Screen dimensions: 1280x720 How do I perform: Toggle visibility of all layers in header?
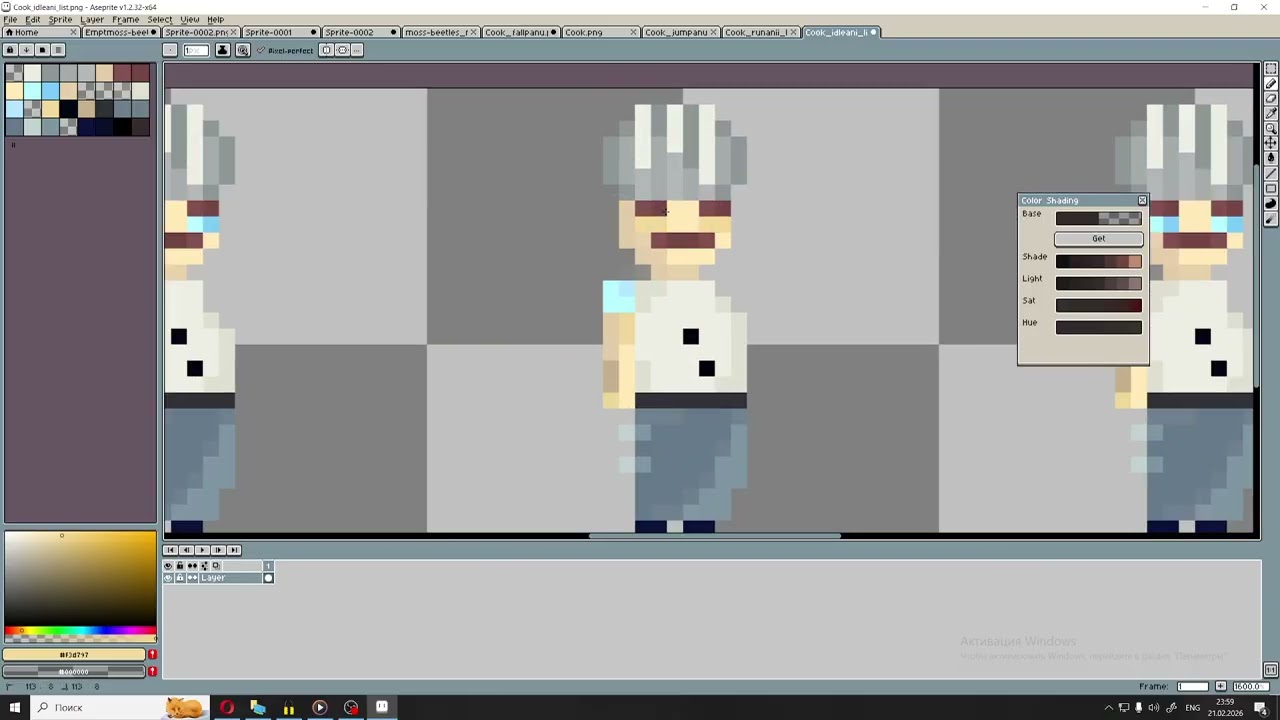[168, 566]
